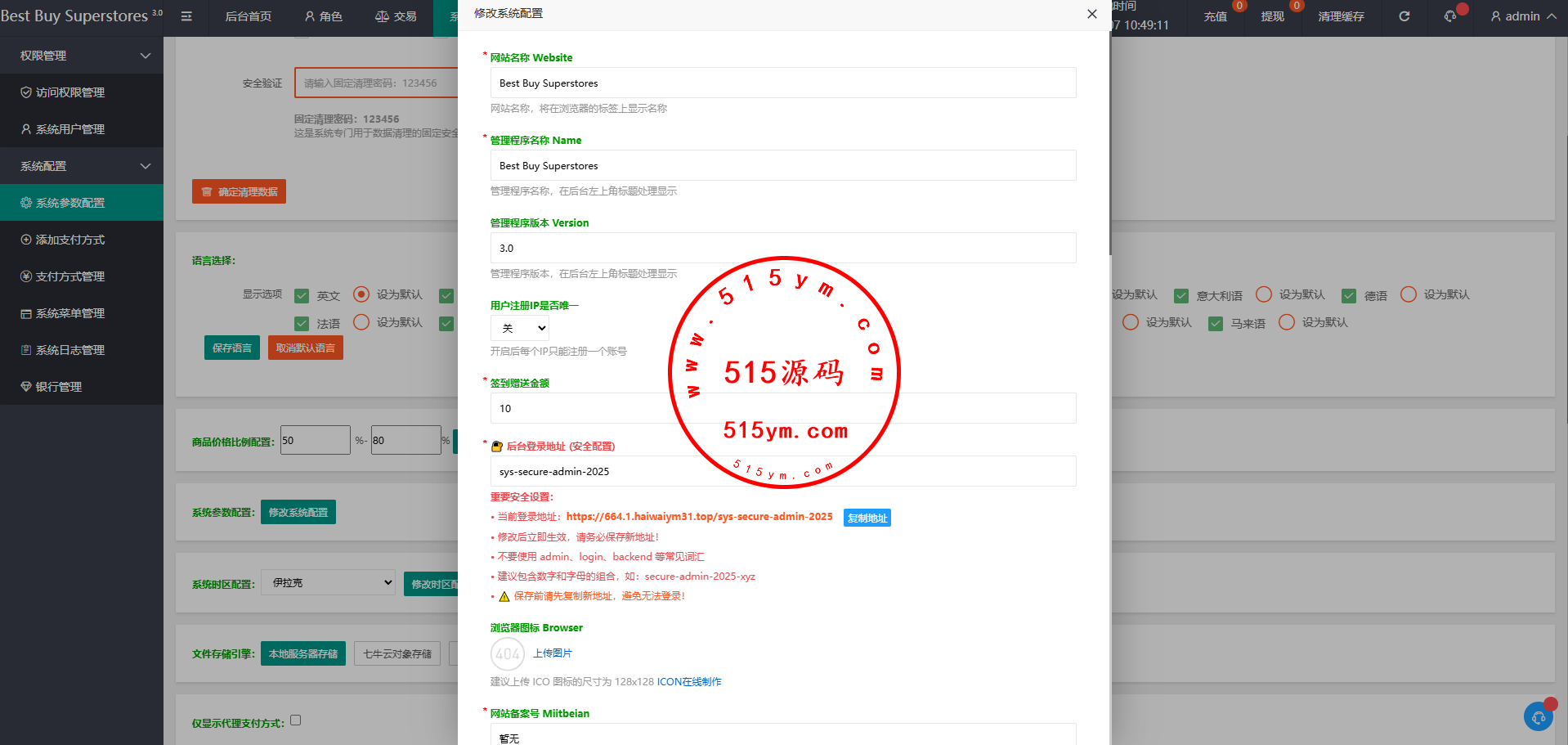Image resolution: width=1568 pixels, height=745 pixels.
Task: Click the 后台登录地址 input field
Action: tap(782, 472)
